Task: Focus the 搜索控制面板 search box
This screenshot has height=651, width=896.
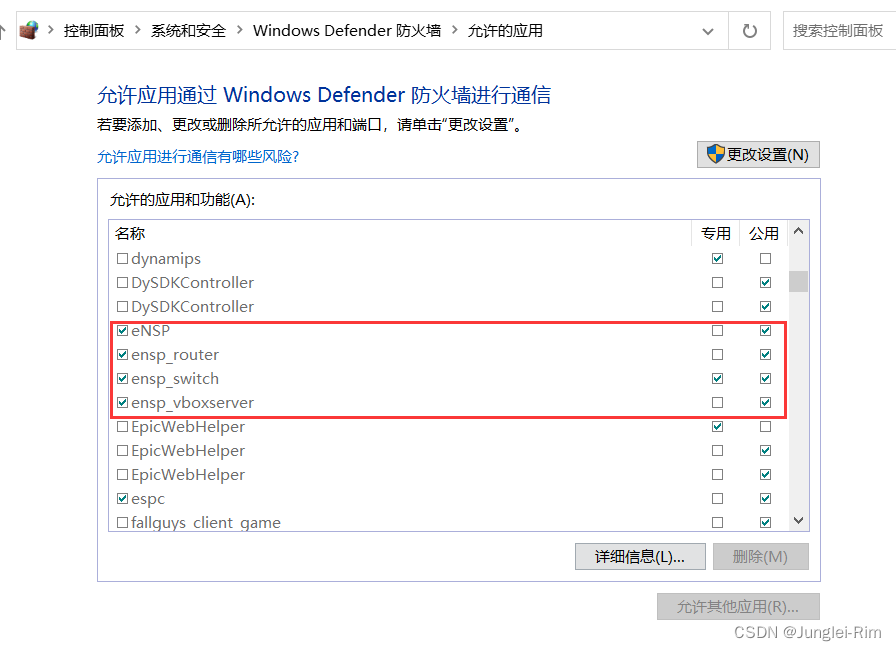Action: click(839, 30)
